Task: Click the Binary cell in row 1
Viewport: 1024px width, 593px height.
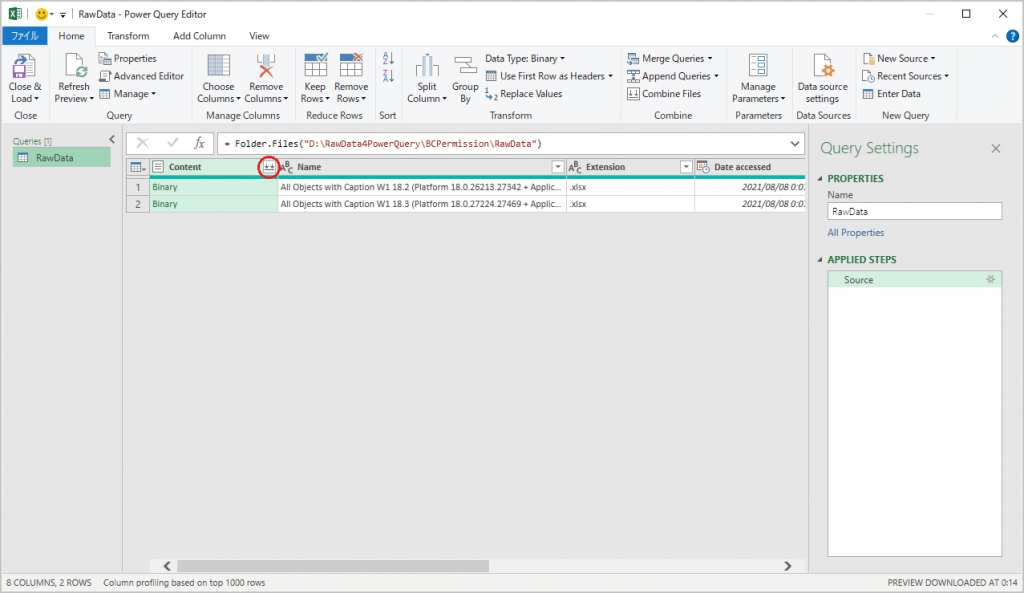Action: pyautogui.click(x=214, y=187)
